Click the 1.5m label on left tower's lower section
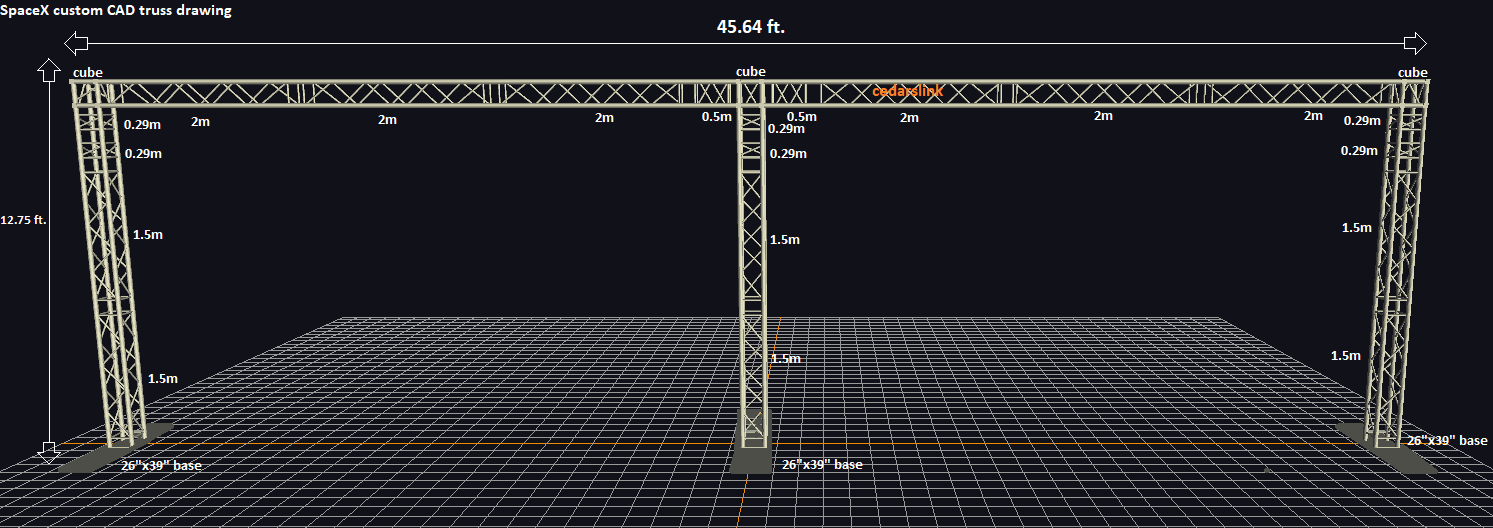This screenshot has height=528, width=1493. 163,379
